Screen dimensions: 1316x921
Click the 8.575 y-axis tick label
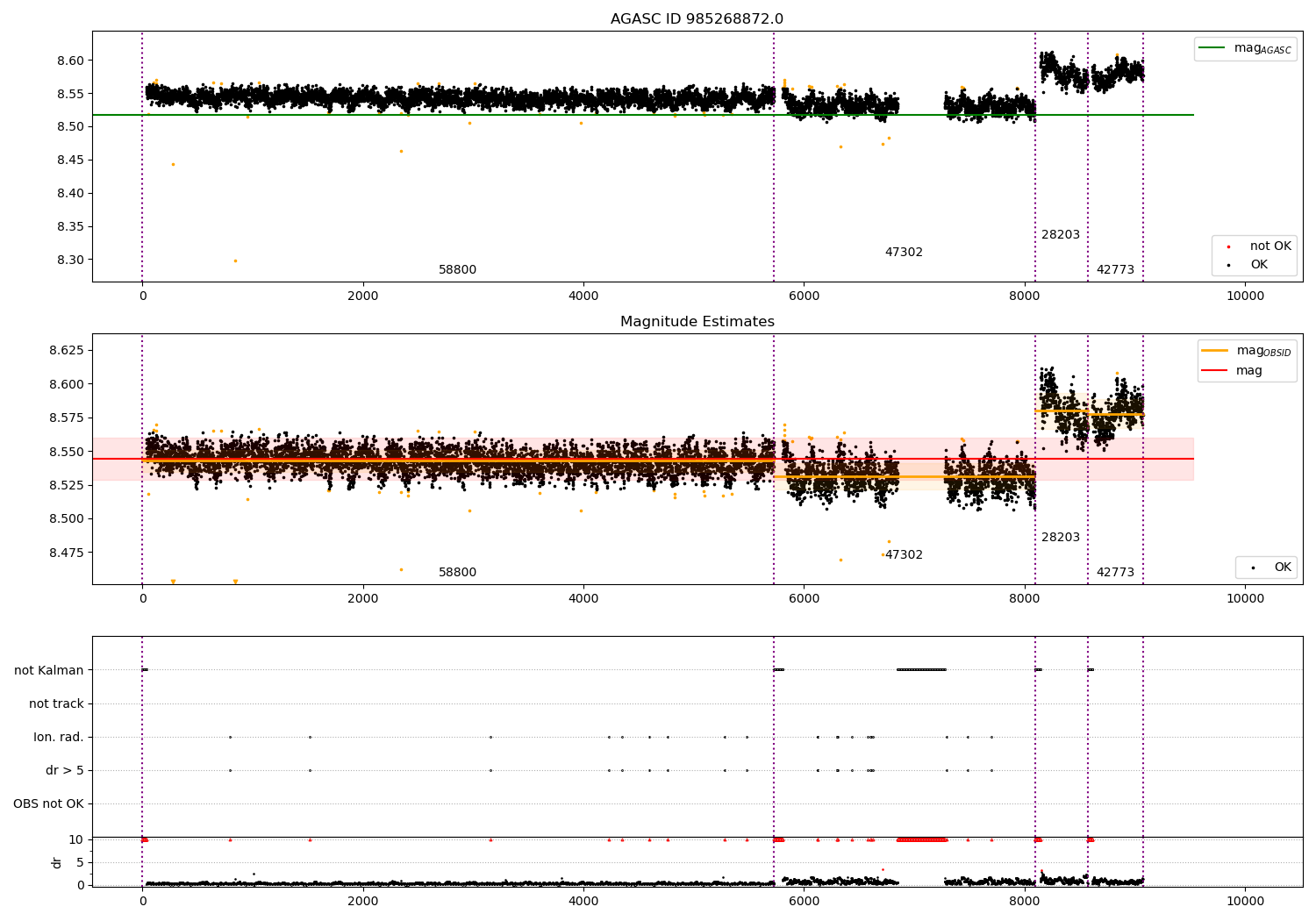66,418
